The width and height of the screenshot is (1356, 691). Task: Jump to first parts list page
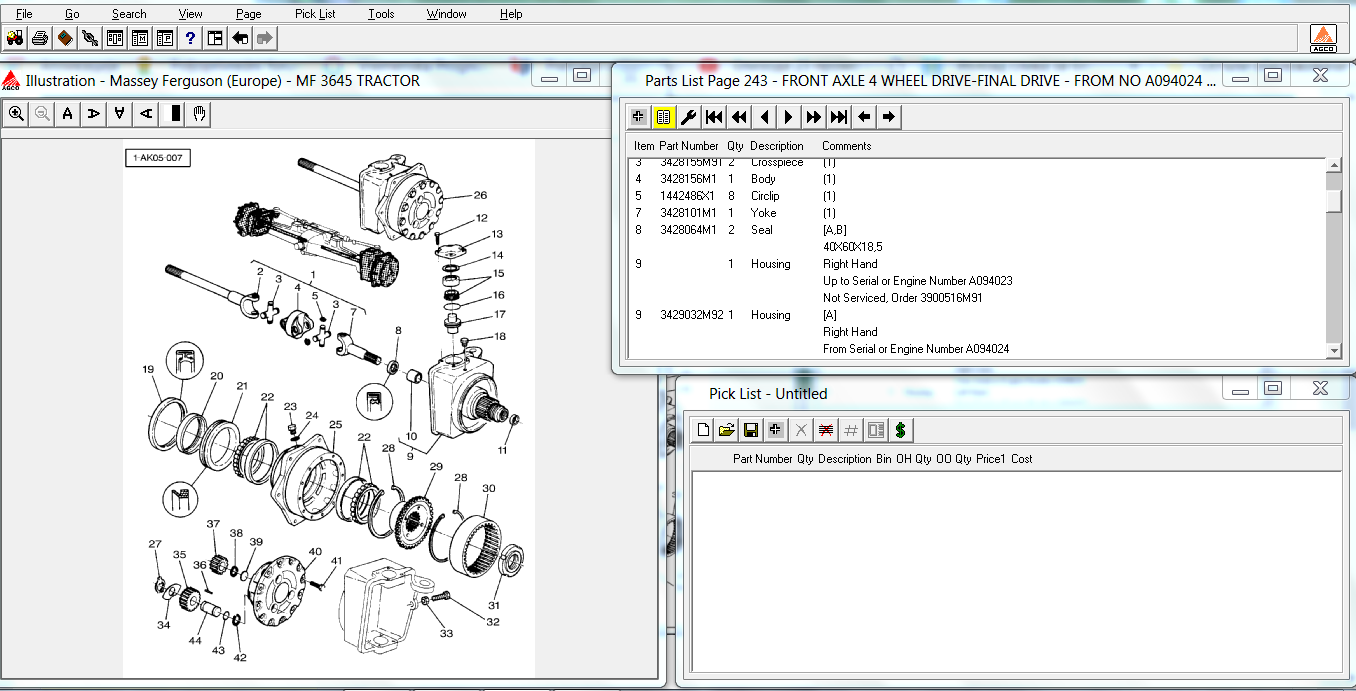[x=714, y=117]
